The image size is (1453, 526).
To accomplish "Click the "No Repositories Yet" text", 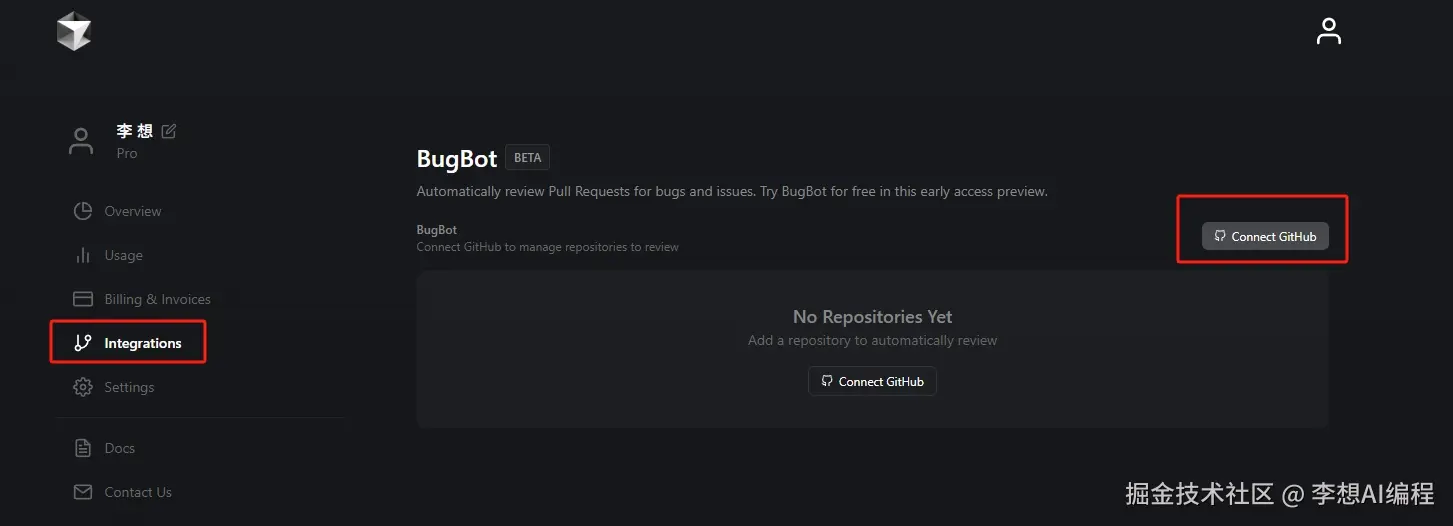I will tap(872, 316).
